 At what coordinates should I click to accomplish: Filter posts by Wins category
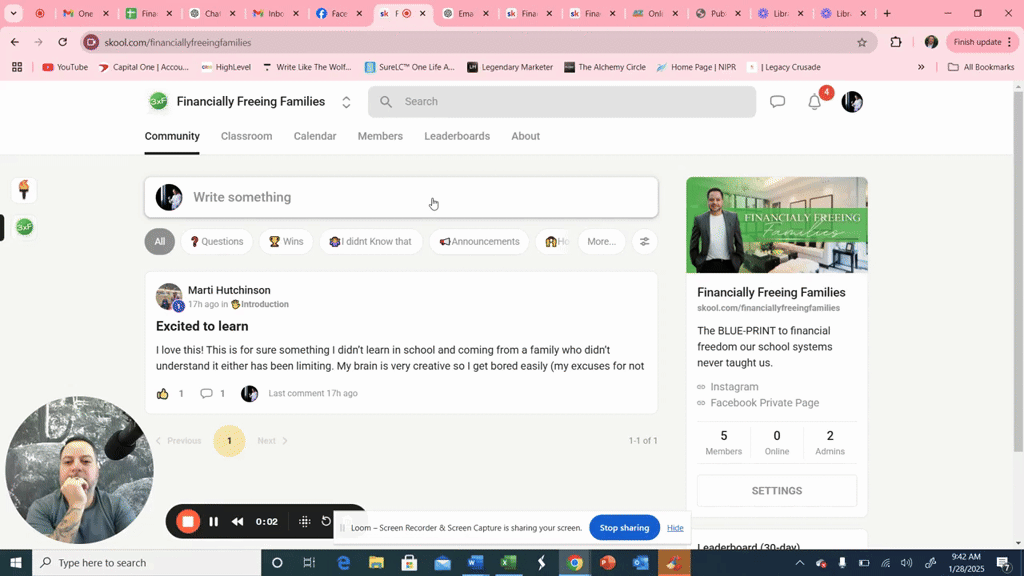286,242
